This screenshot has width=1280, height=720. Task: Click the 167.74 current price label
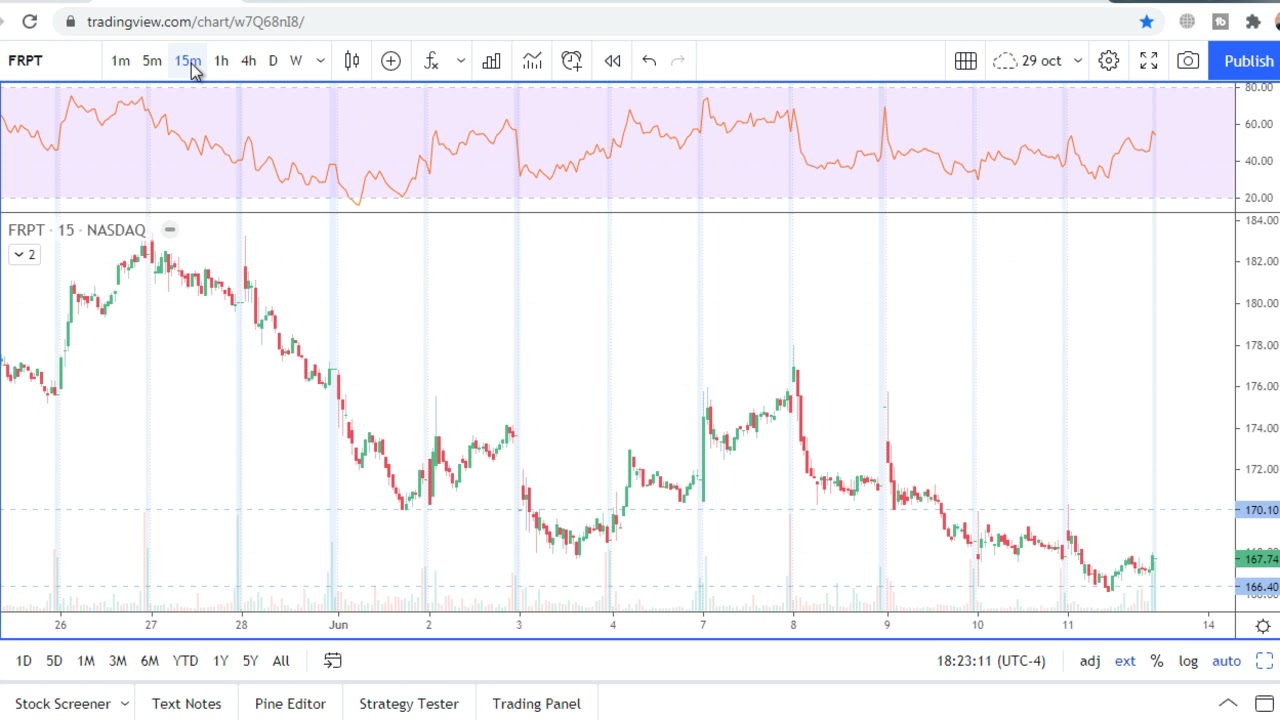coord(1258,559)
